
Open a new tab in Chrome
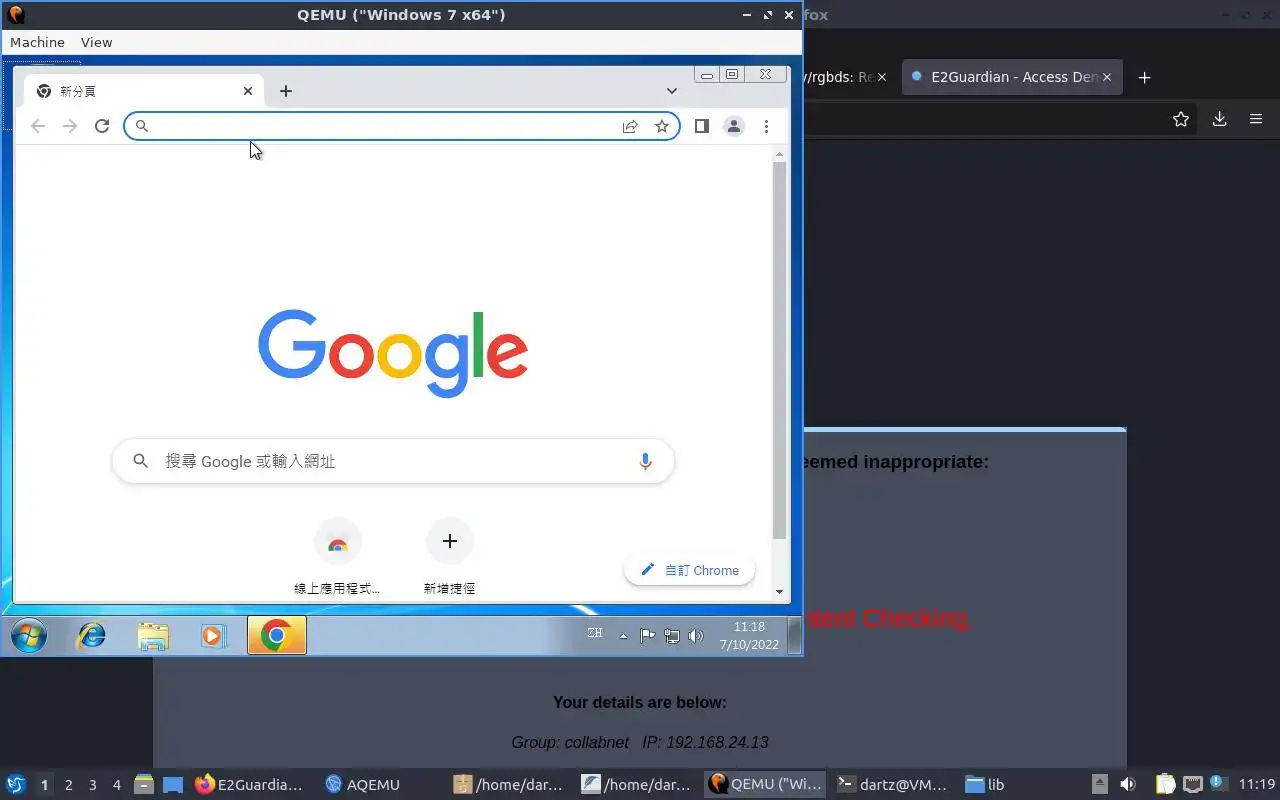pos(286,91)
